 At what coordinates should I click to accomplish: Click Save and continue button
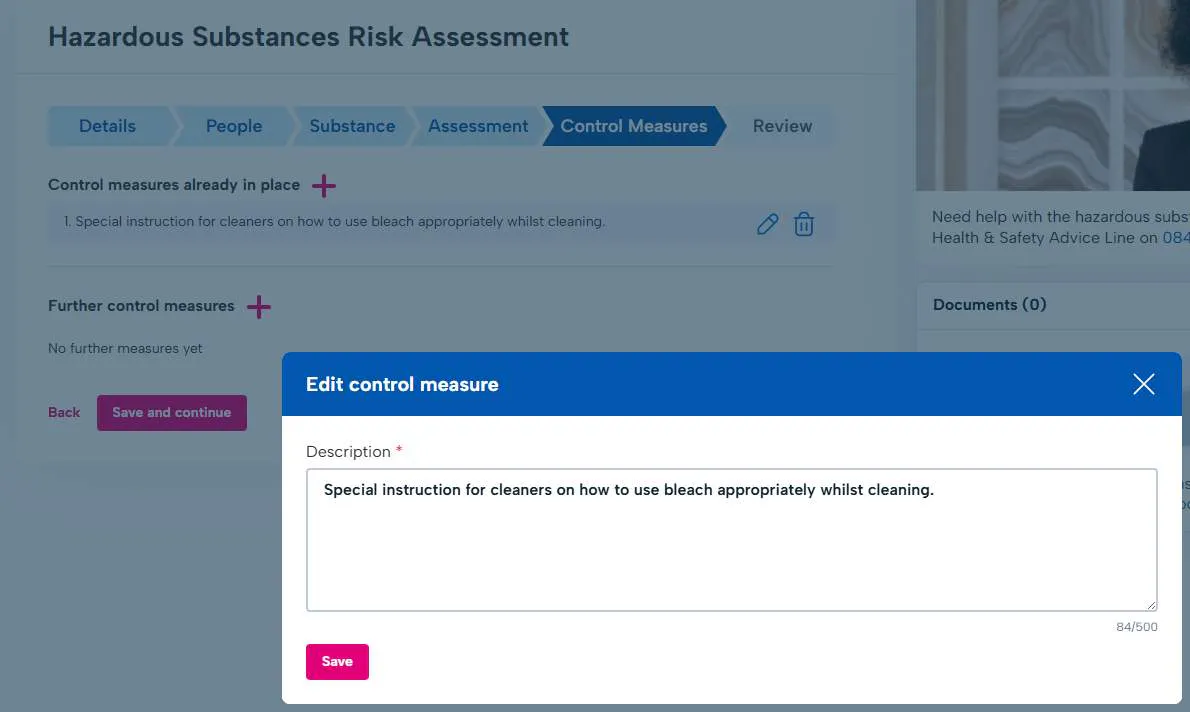tap(171, 412)
